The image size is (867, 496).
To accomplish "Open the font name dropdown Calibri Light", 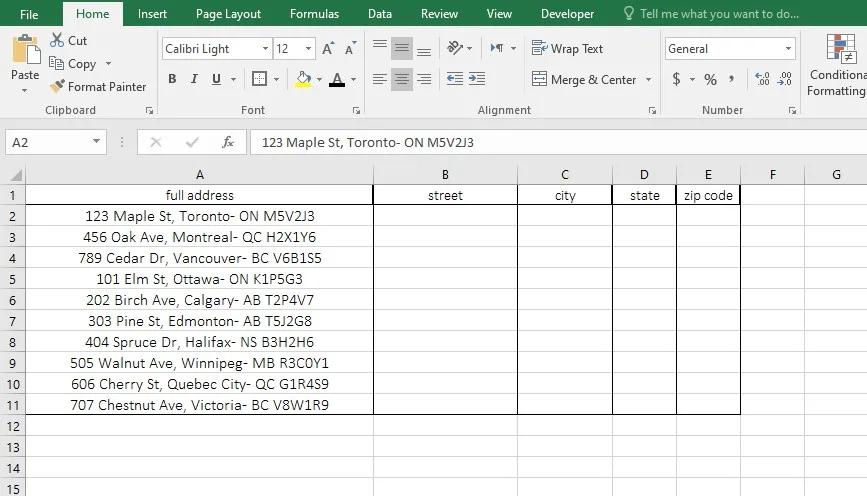I will click(265, 49).
